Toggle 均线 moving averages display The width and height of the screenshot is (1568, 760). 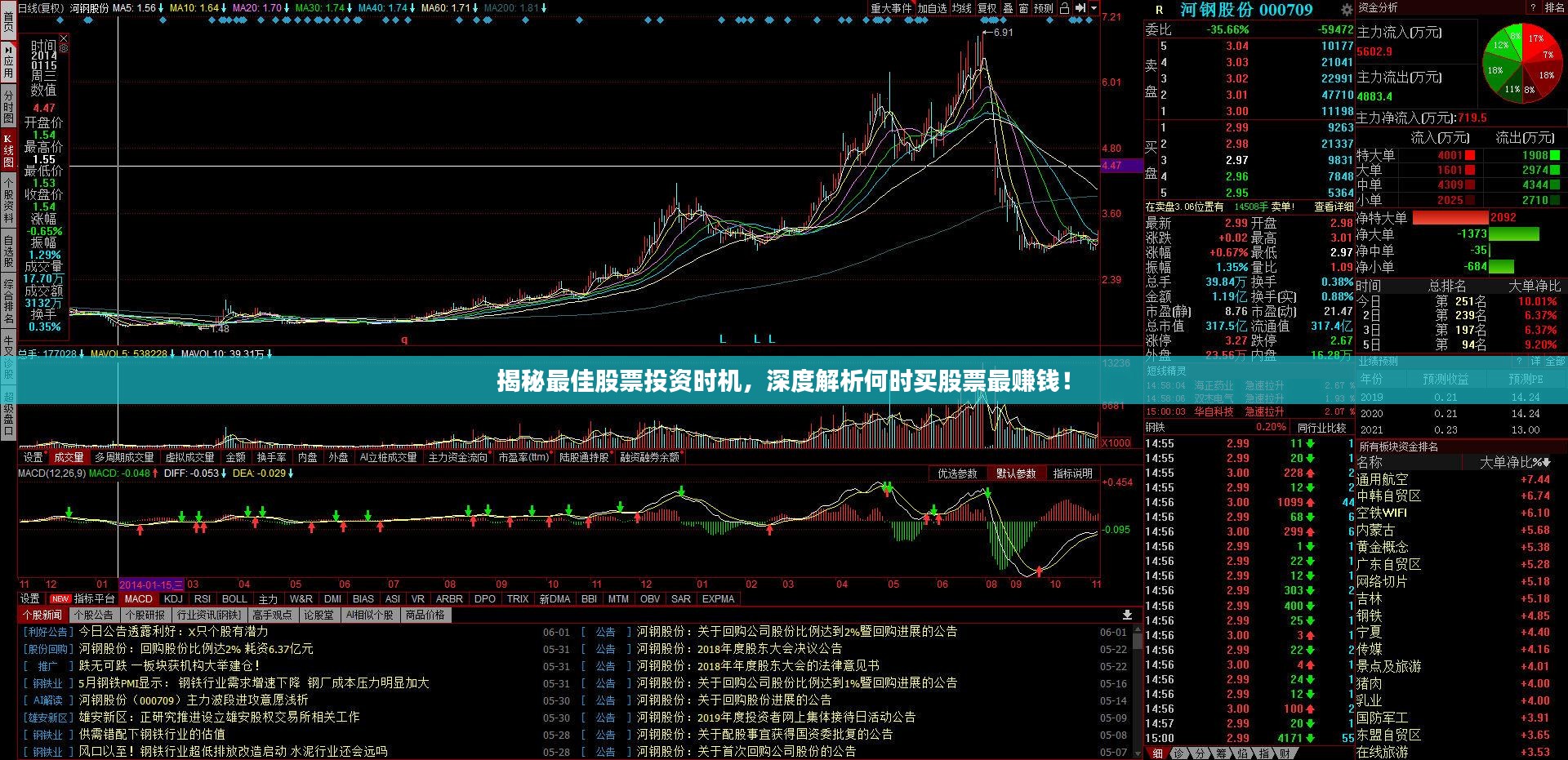tap(962, 8)
